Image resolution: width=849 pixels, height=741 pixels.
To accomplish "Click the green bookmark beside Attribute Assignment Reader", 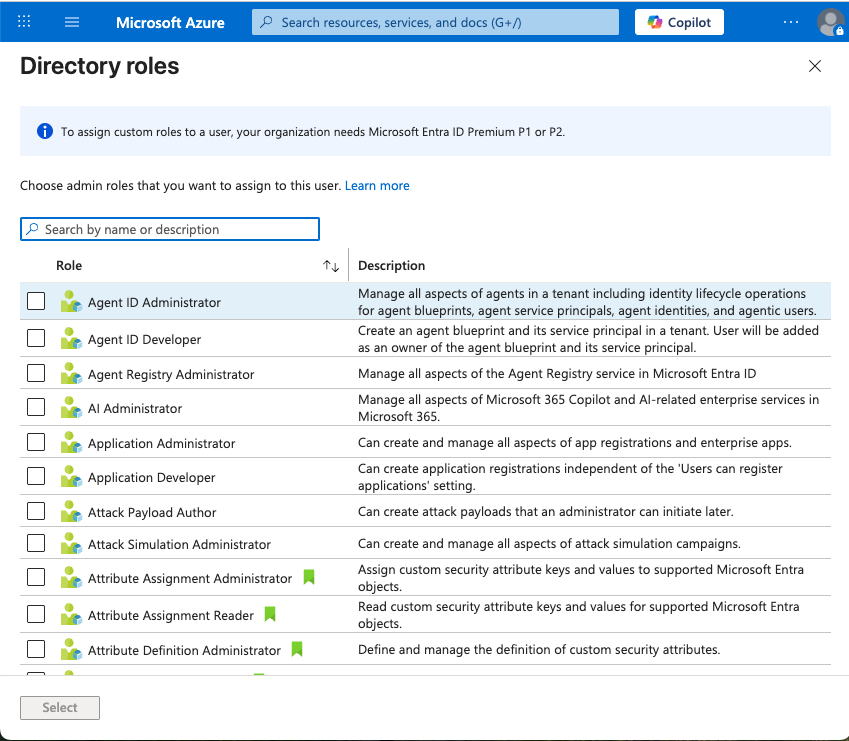I will coord(270,615).
